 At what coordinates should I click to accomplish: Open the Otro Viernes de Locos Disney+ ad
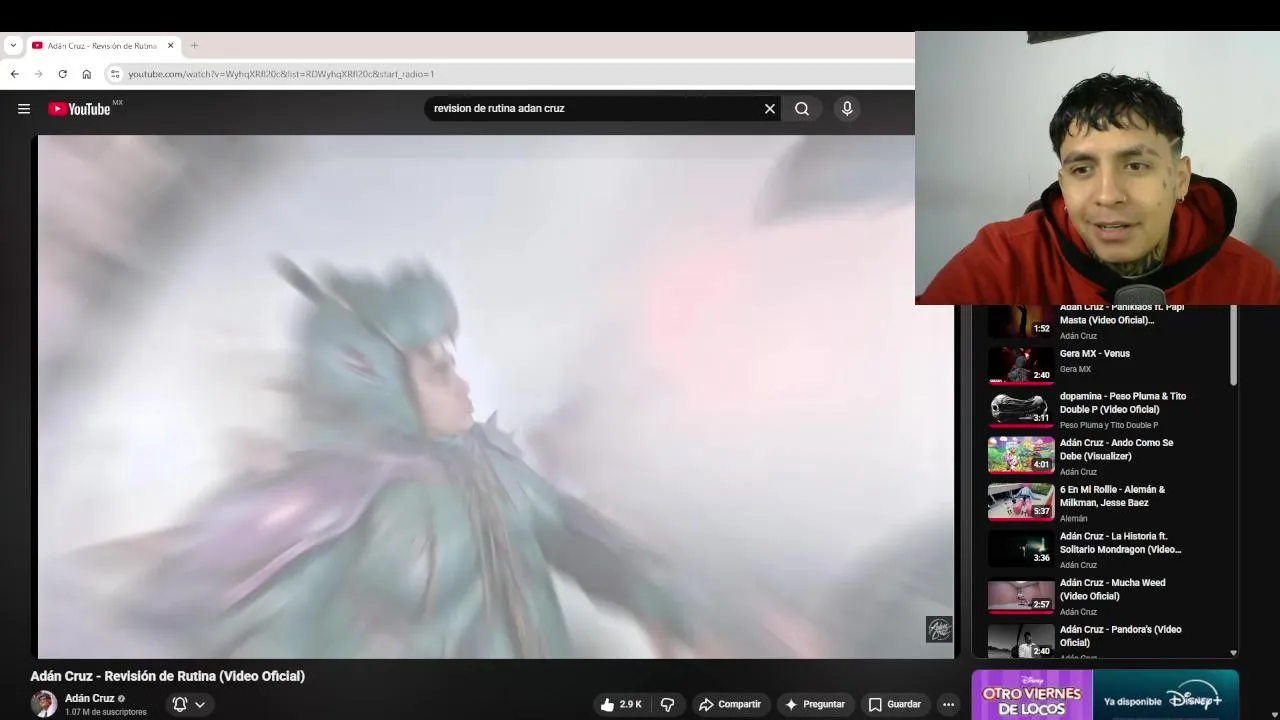coord(1105,695)
